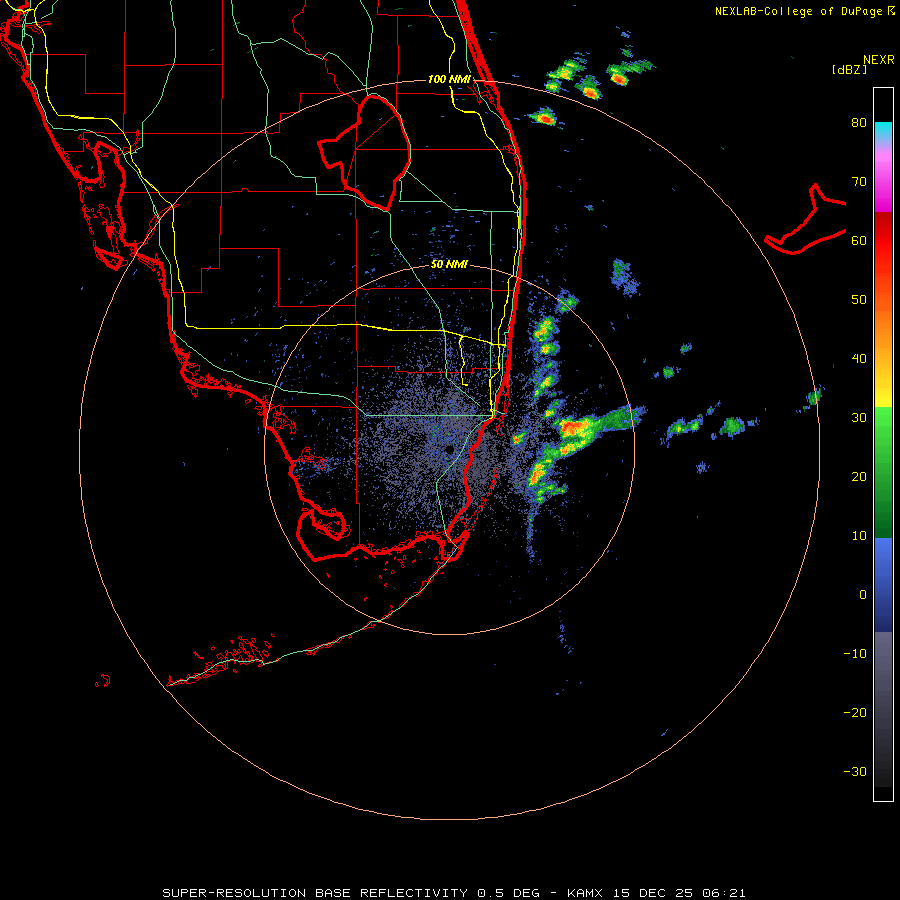Select the 100 NMI range ring label

point(449,79)
